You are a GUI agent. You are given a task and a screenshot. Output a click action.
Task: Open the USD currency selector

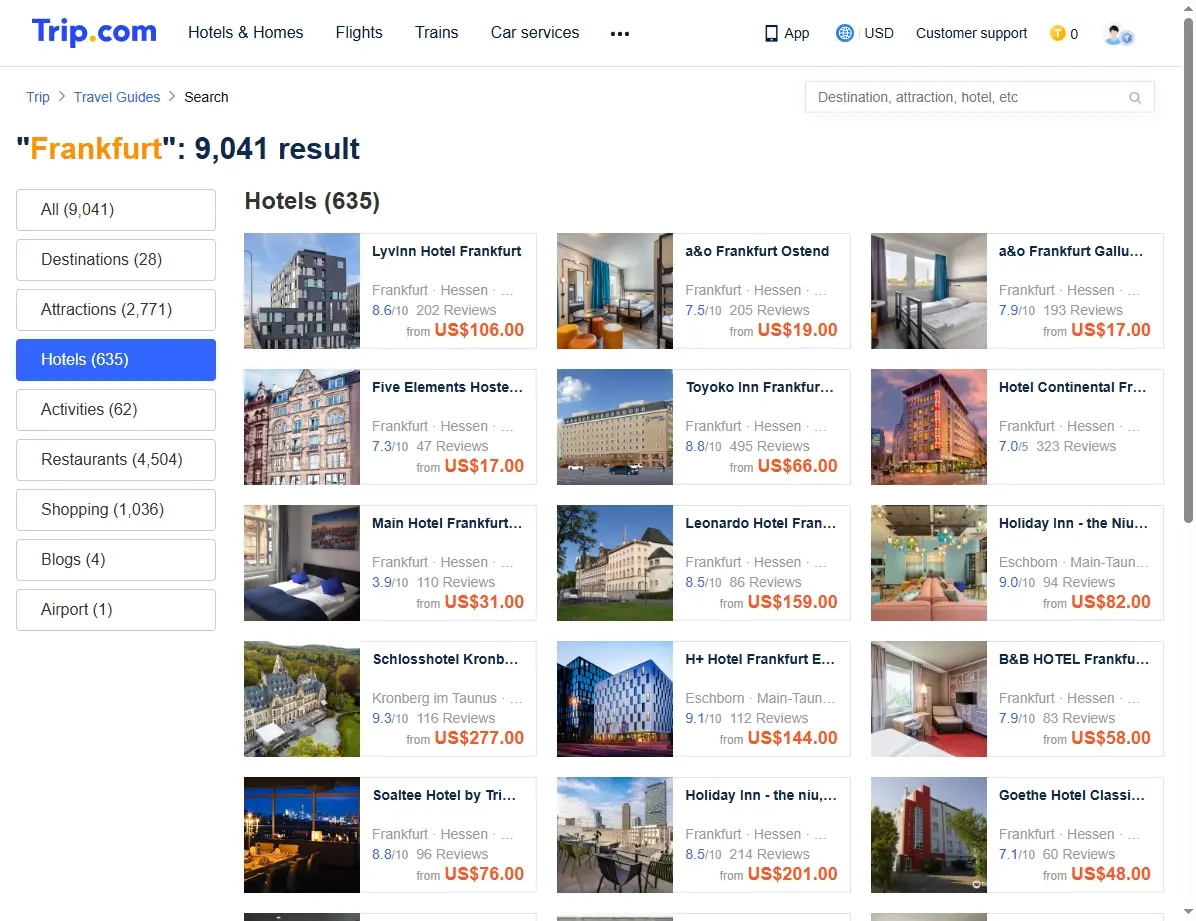click(x=879, y=34)
